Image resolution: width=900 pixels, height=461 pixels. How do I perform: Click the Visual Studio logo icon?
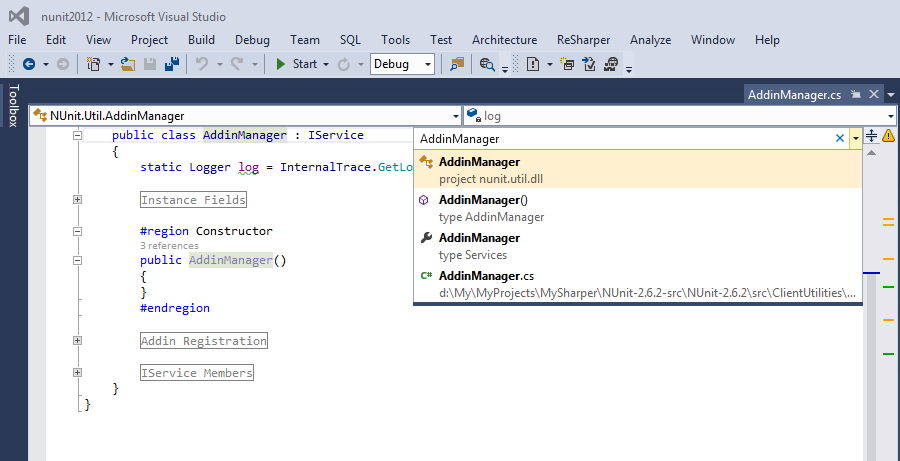tap(20, 17)
